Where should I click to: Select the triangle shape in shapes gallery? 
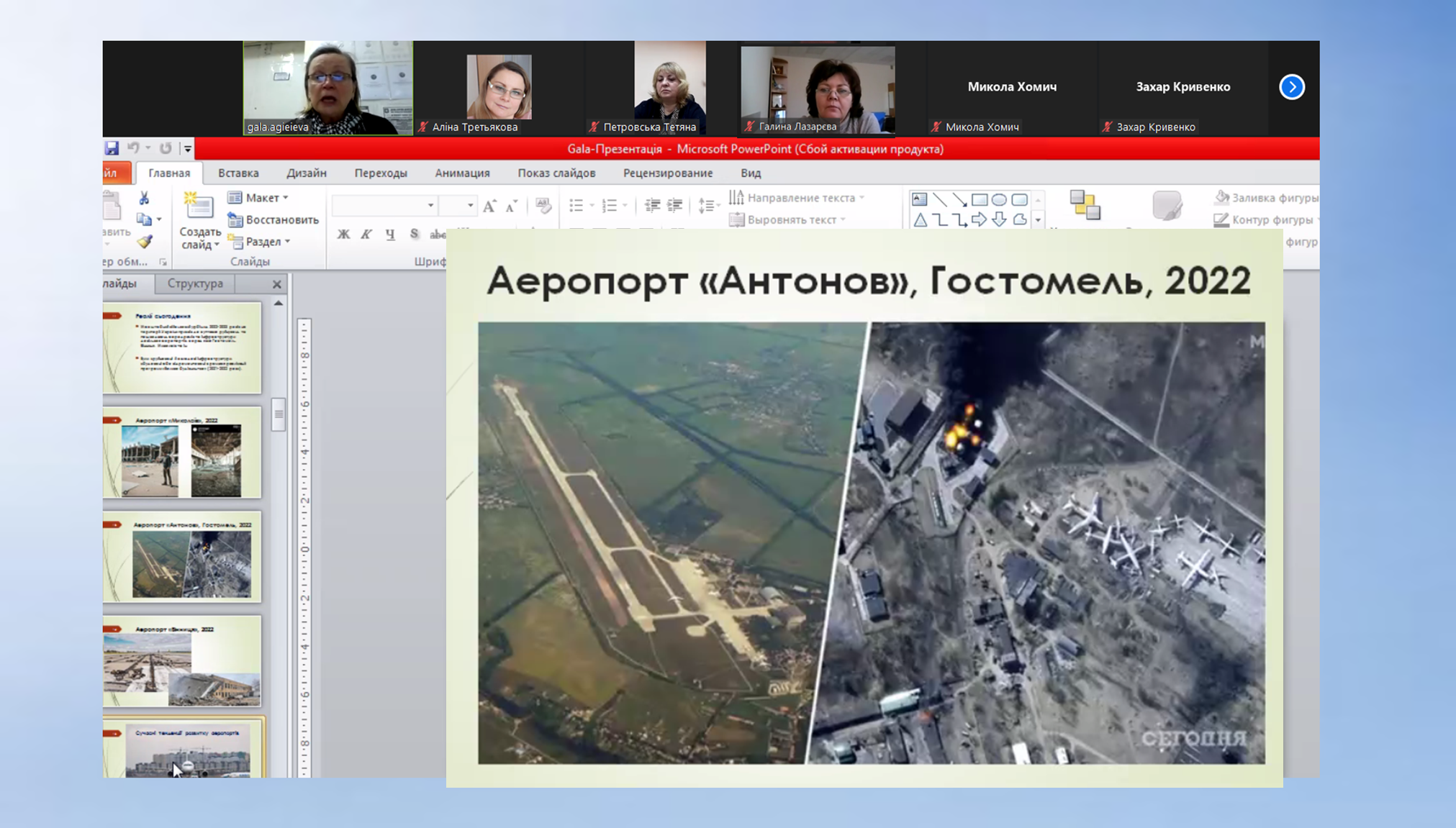coord(920,220)
